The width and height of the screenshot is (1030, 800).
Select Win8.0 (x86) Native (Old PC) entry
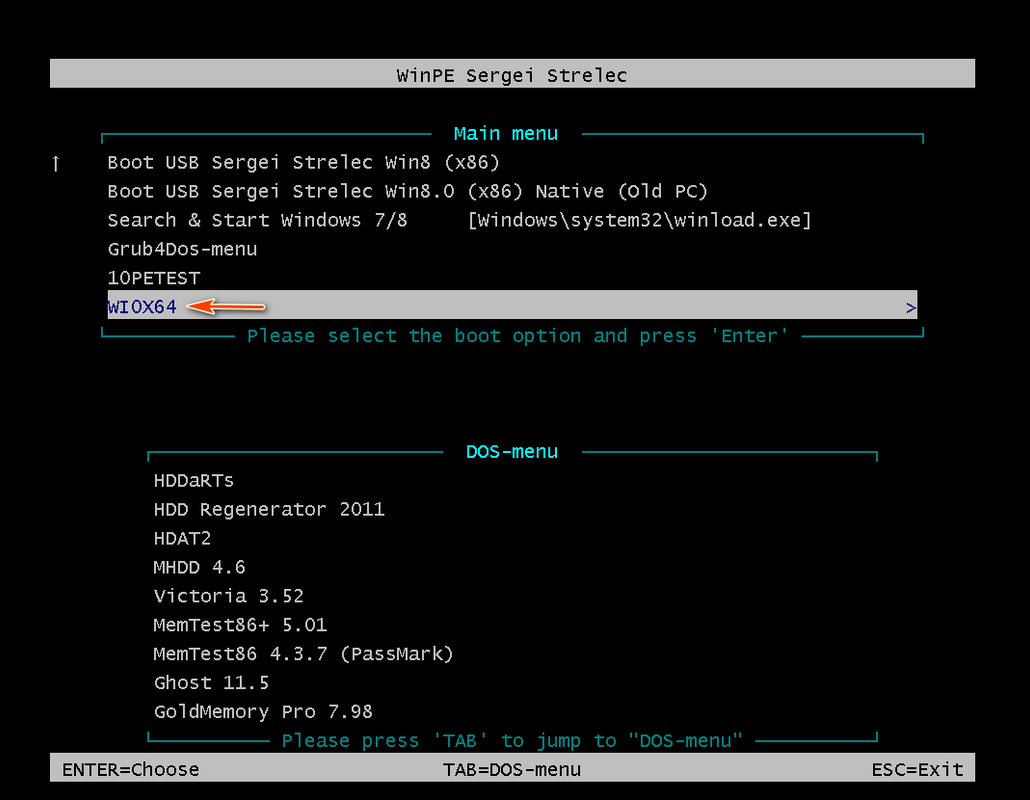point(407,191)
